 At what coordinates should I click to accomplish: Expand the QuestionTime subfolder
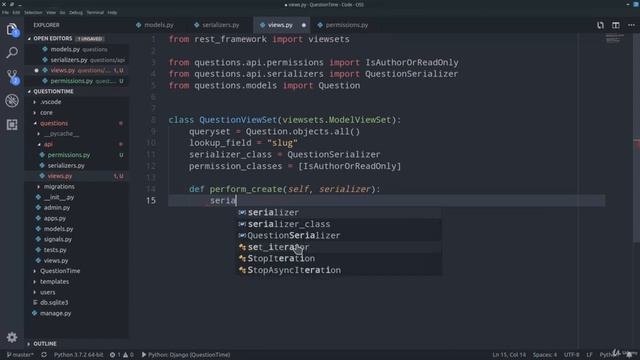pos(60,271)
